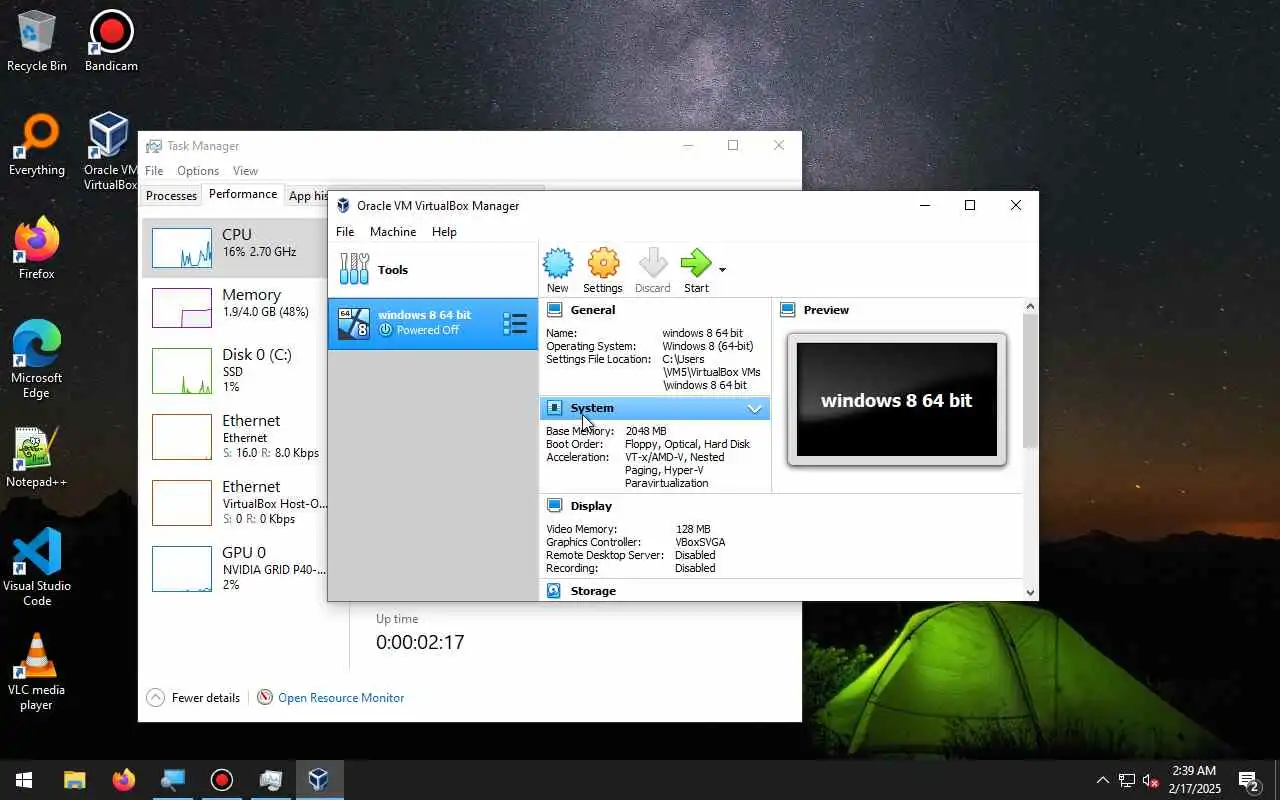The height and width of the screenshot is (800, 1280).
Task: Click the Boot Order Floppy, Optical, Hard Disk value
Action: tap(687, 444)
